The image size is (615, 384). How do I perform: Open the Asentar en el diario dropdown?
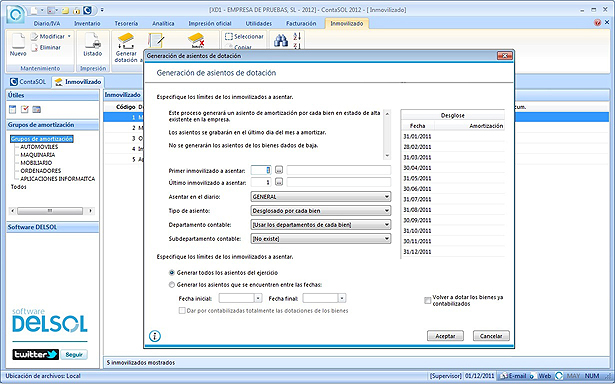(x=387, y=197)
